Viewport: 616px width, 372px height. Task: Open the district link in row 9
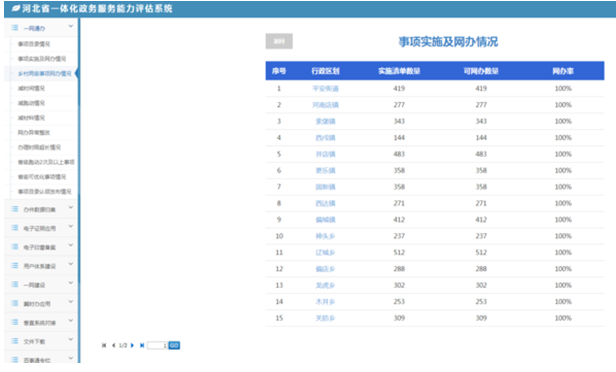pyautogui.click(x=325, y=220)
